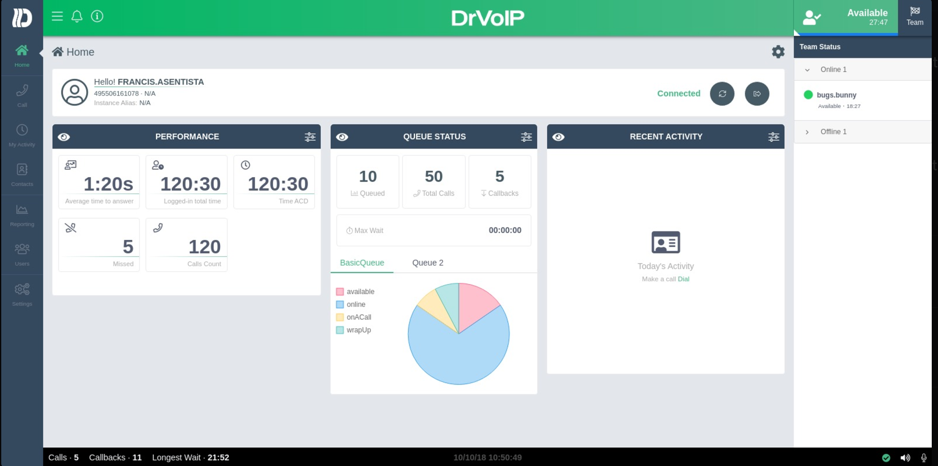Open the notifications bell
Screen dimensions: 938x466
coord(77,16)
